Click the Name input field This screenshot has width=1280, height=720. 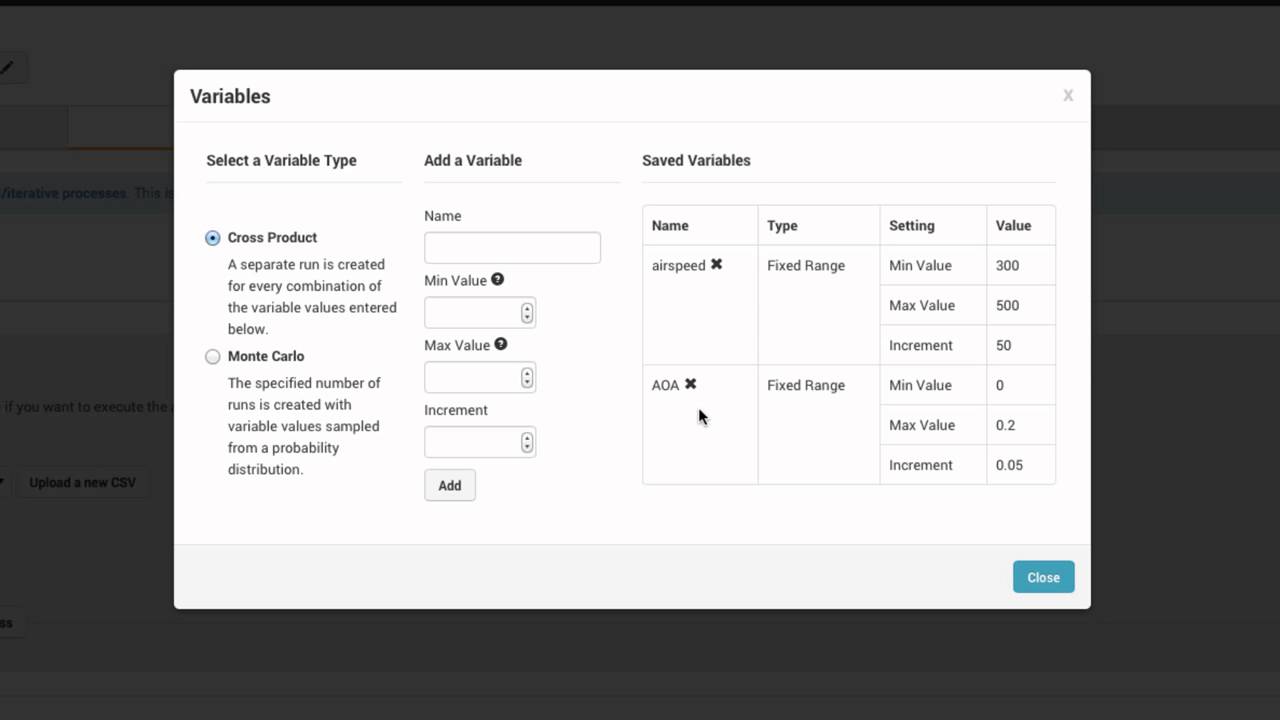click(x=512, y=248)
